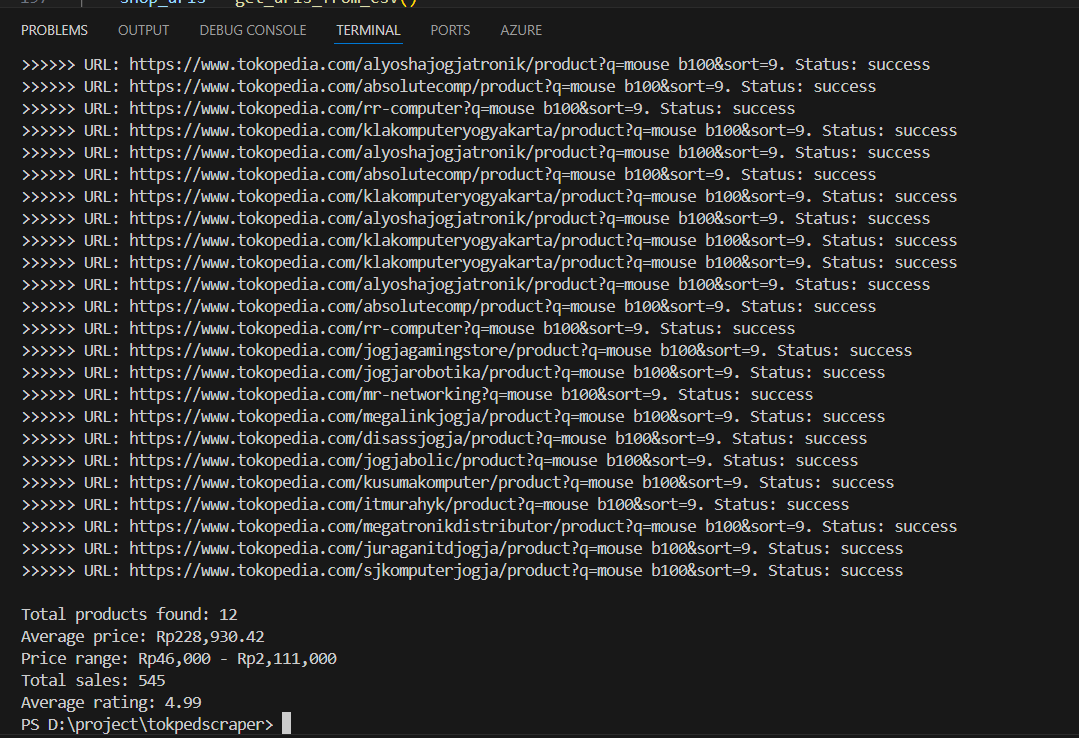This screenshot has width=1079, height=738.
Task: Select the TERMINAL tab
Action: [368, 30]
